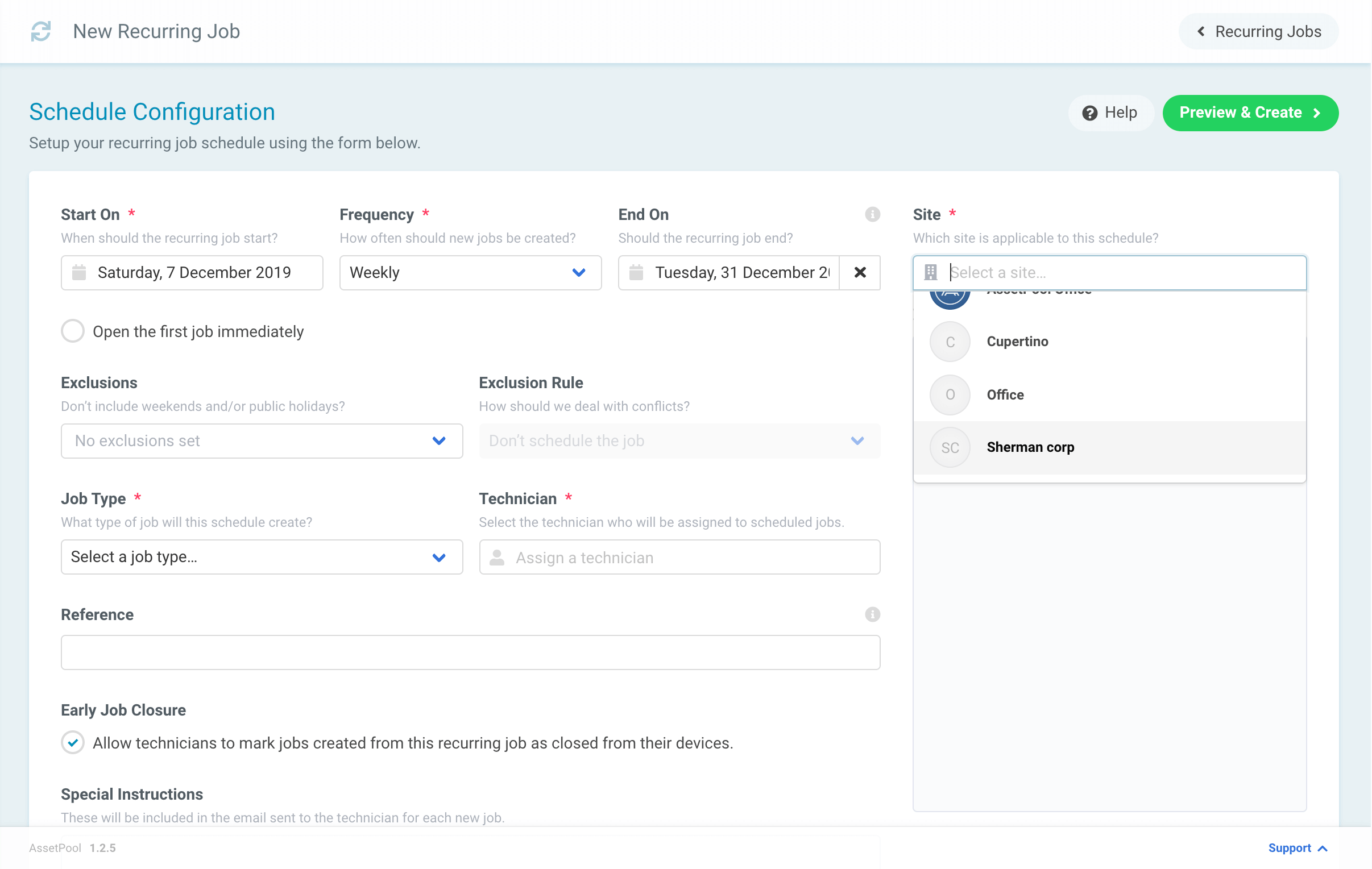The image size is (1372, 869).
Task: Click the Job Type chevron arrow
Action: pos(439,557)
